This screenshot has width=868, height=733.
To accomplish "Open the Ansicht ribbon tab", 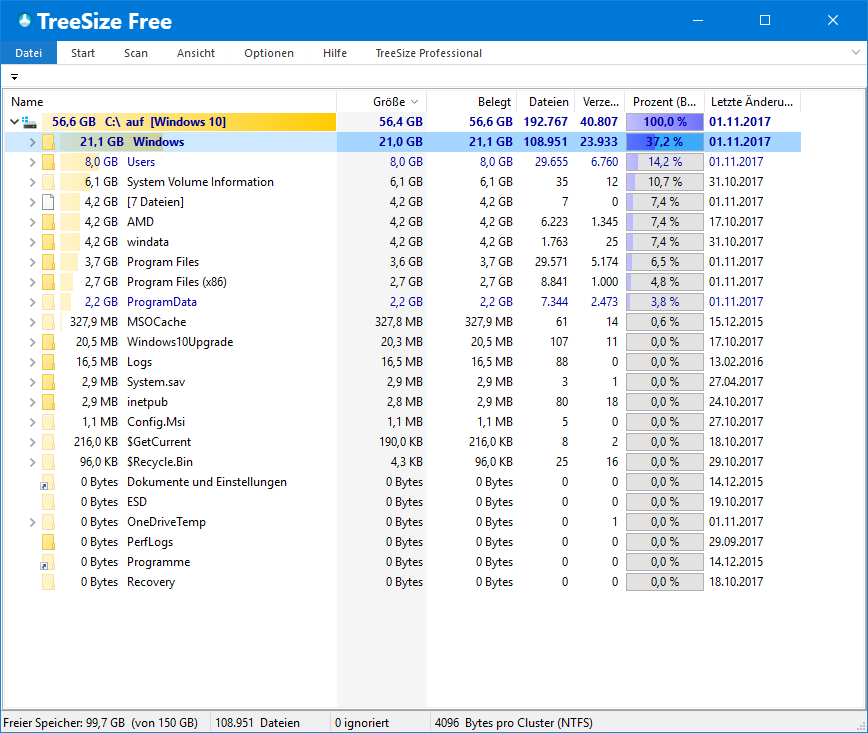I will tap(196, 53).
